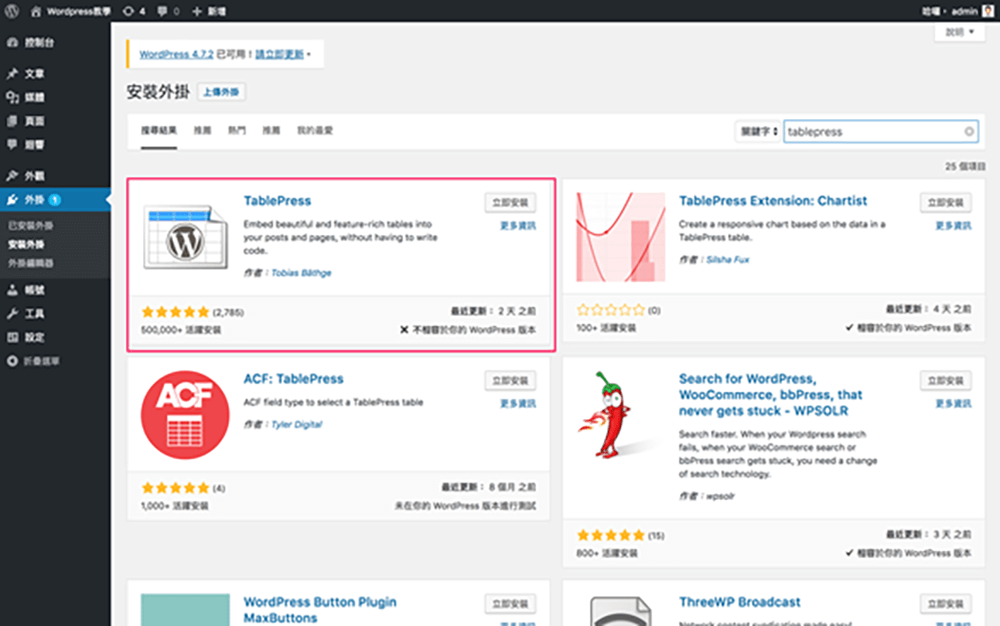
Task: Open Plugin Editor submenu (外掛編輯器)
Action: 31,263
